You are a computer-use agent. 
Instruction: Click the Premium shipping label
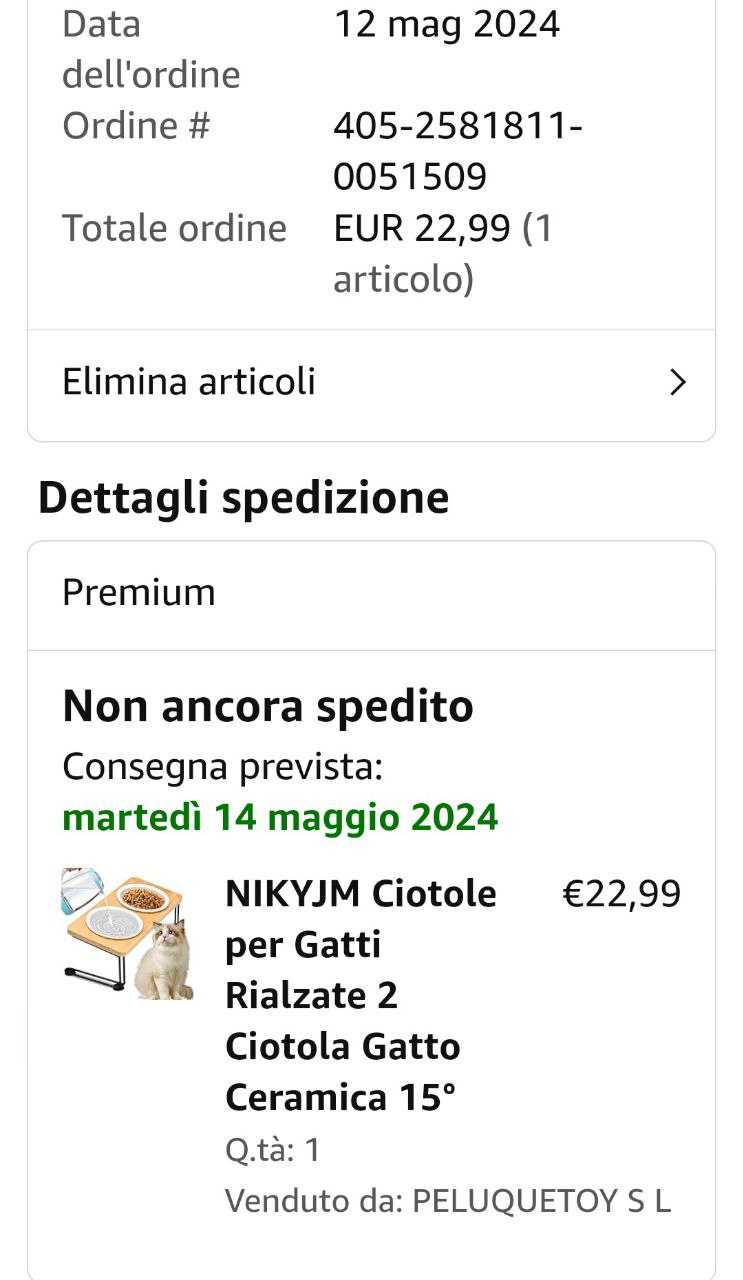click(139, 592)
